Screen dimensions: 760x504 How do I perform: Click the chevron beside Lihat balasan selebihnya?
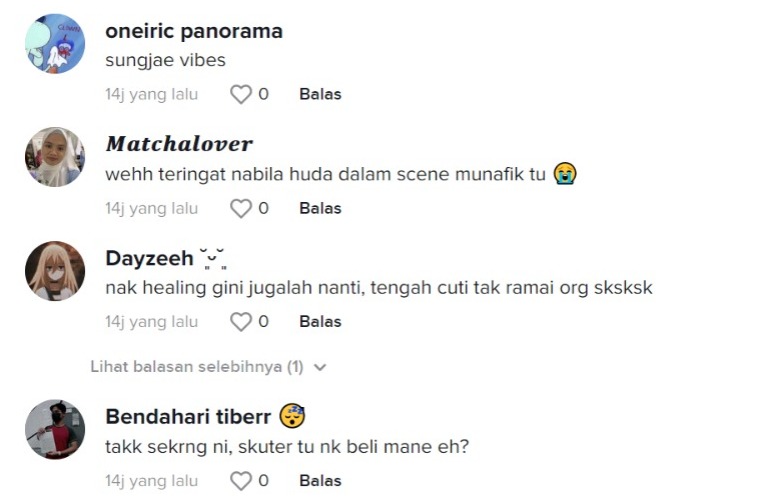(320, 367)
